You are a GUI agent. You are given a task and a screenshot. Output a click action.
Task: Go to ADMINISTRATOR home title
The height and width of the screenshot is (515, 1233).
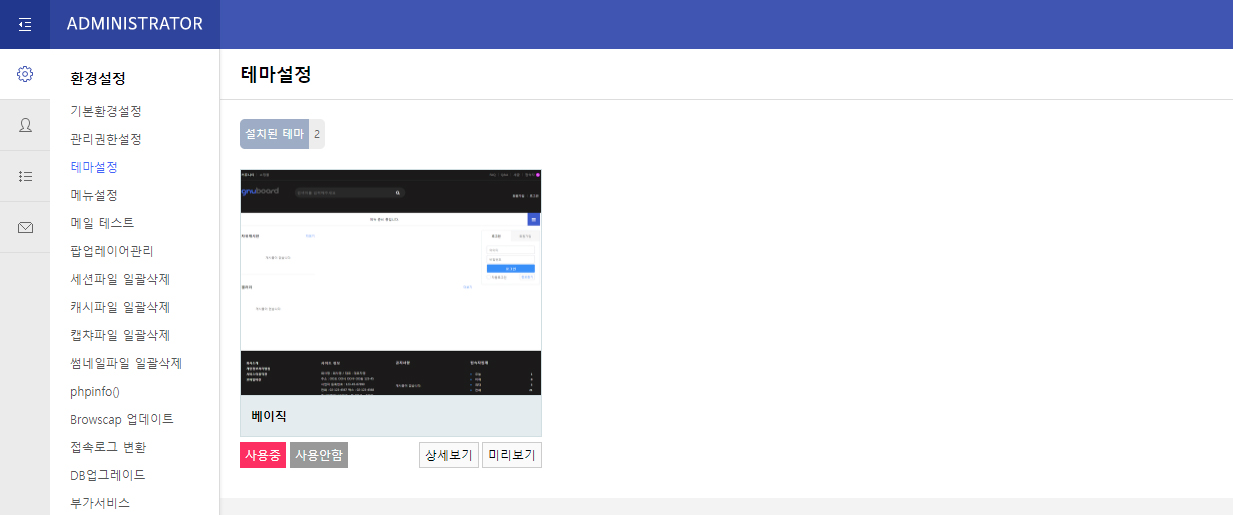[x=135, y=24]
